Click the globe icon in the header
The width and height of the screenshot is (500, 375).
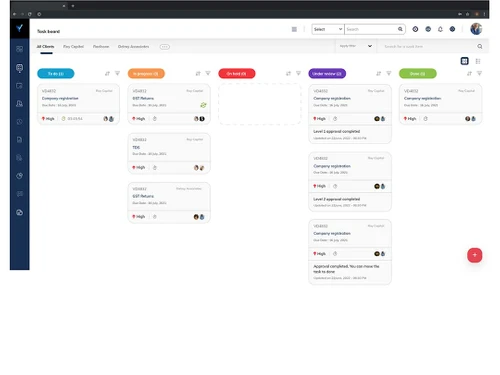tap(428, 29)
